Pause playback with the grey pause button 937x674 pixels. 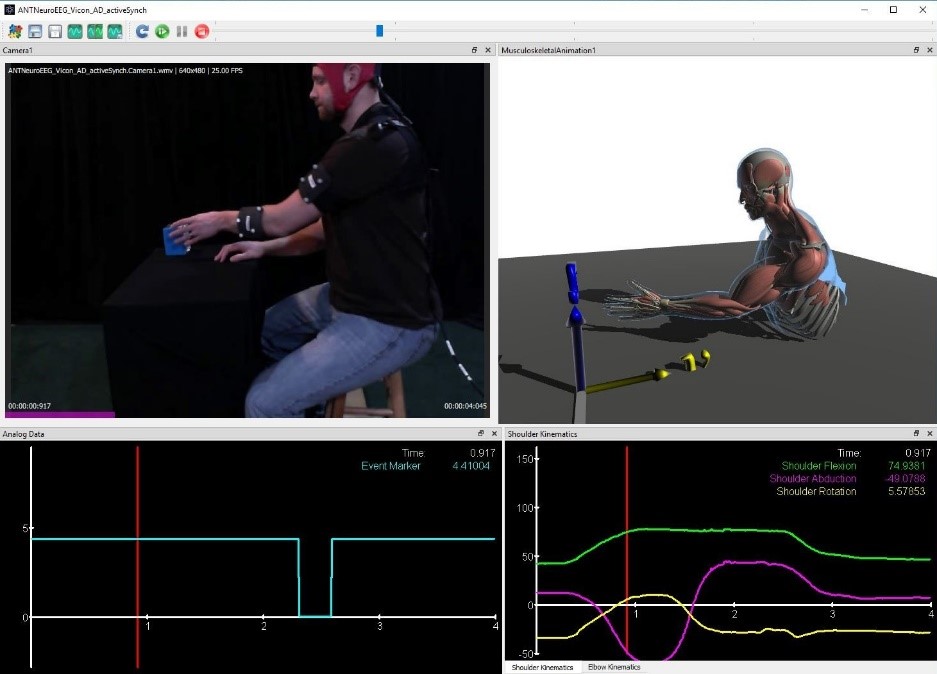181,31
